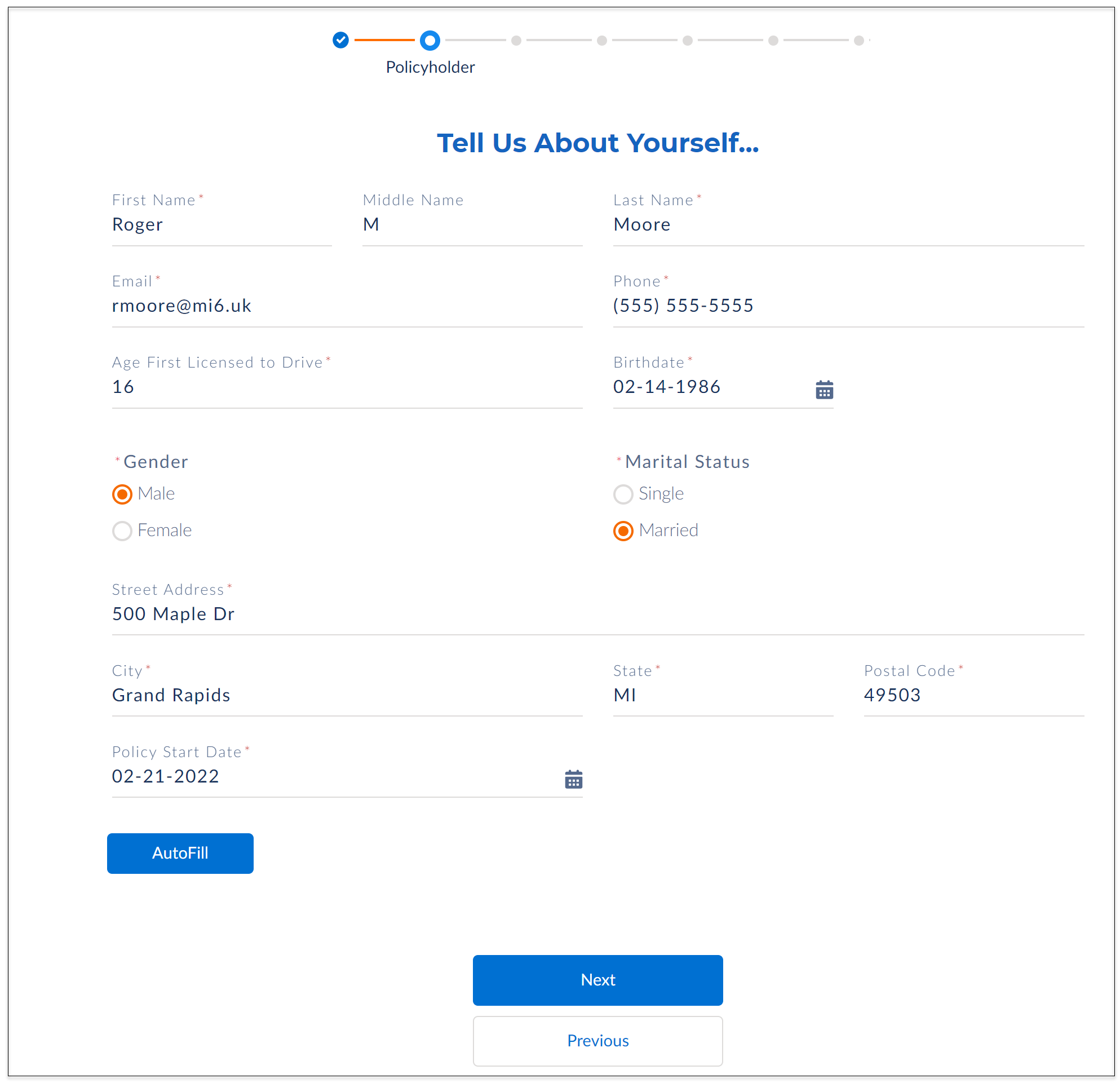Open the Policy Start Date calendar icon
This screenshot has height=1083, width=1120.
[x=573, y=779]
